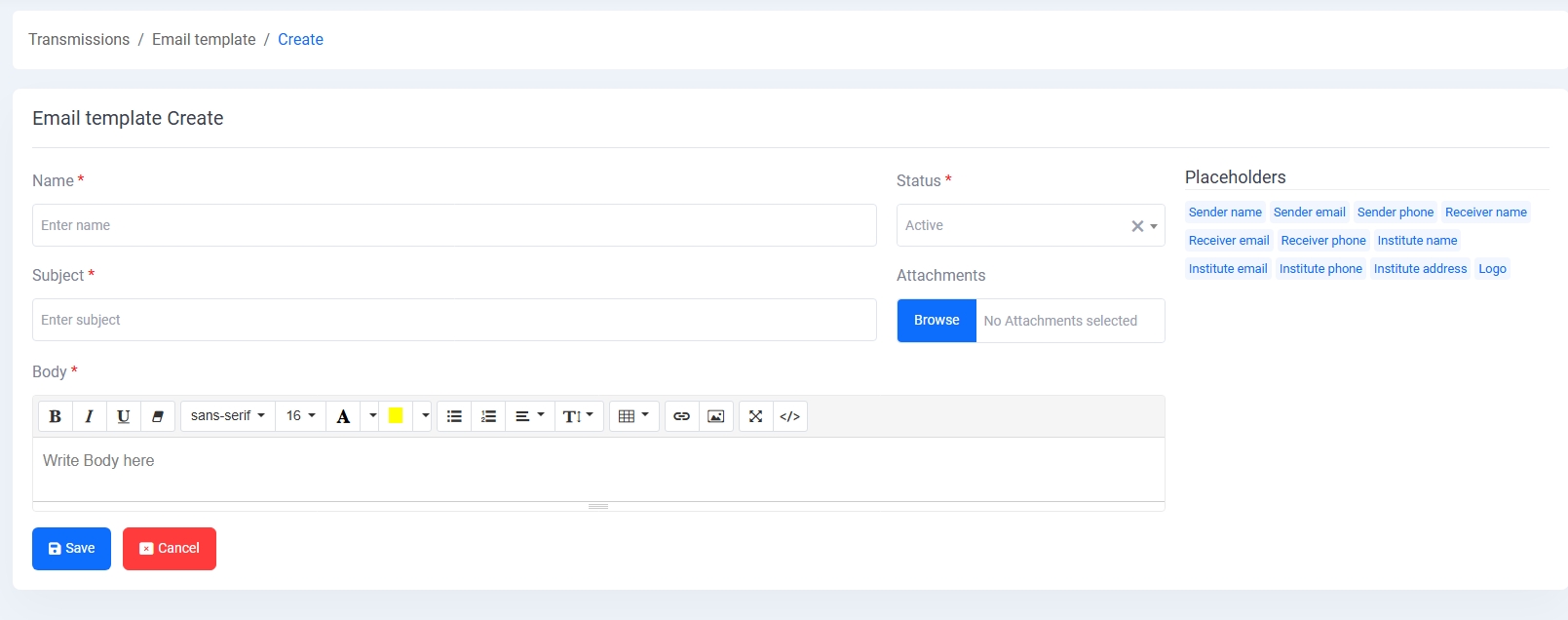1568x620 pixels.
Task: Open the line height dropdown
Action: [578, 416]
